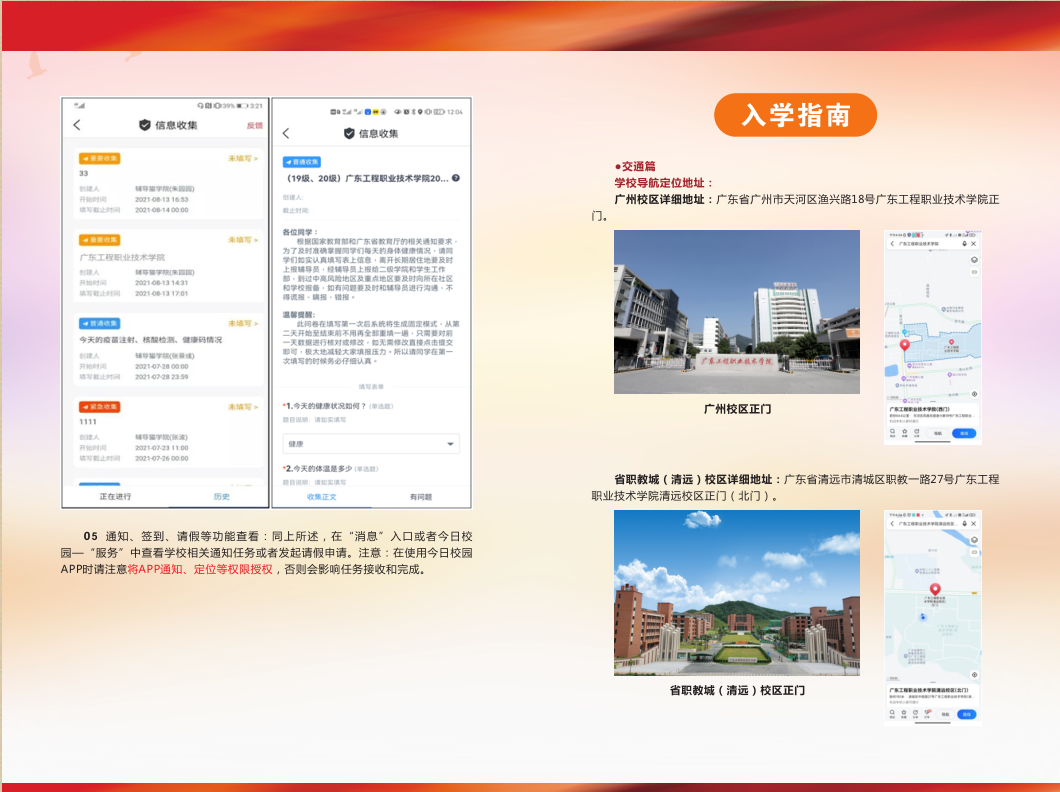Tap back arrow in left 信息收集 screen
The width and height of the screenshot is (1060, 792).
tap(76, 125)
